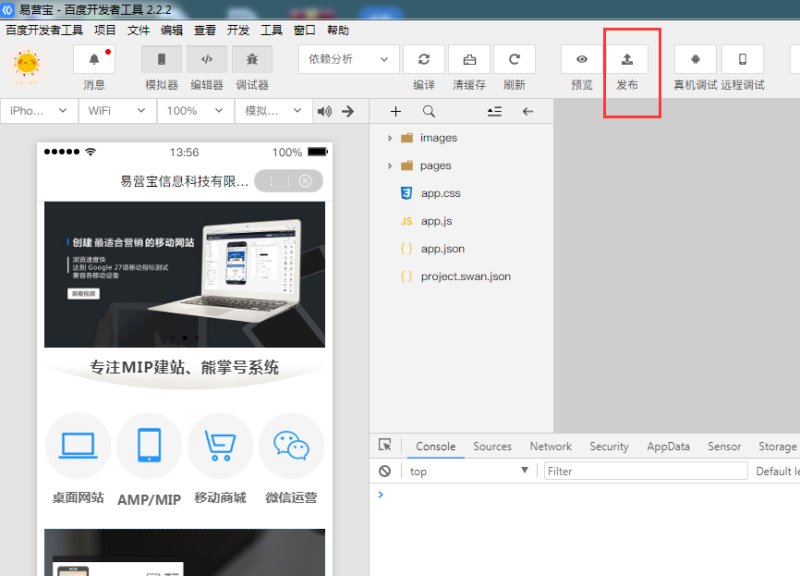800x576 pixels.
Task: Open the WiFi network dropdown
Action: (x=116, y=111)
